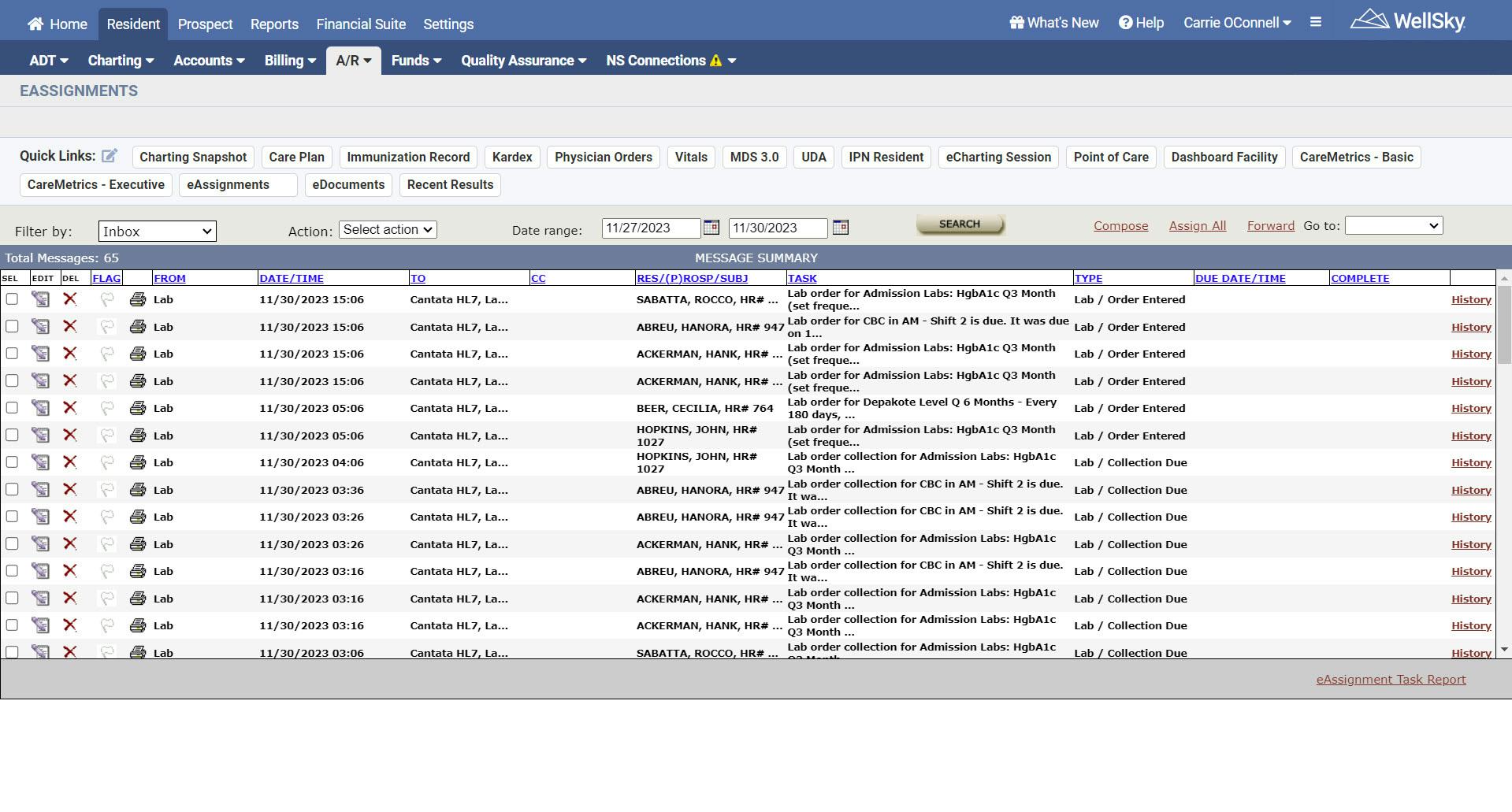Open the calendar picker for the start date
Viewport: 1512px width, 812px height.
(710, 228)
